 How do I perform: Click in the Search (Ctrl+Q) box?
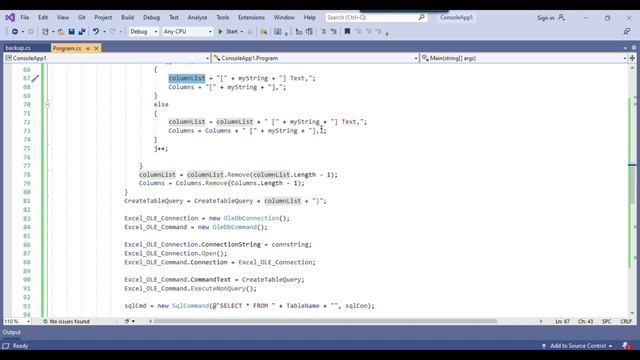tap(376, 17)
